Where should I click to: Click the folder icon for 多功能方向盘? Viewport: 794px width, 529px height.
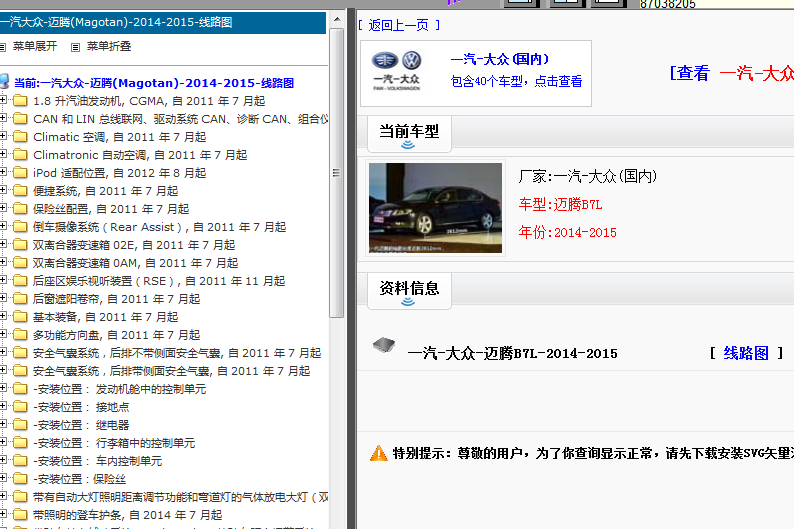(x=20, y=335)
